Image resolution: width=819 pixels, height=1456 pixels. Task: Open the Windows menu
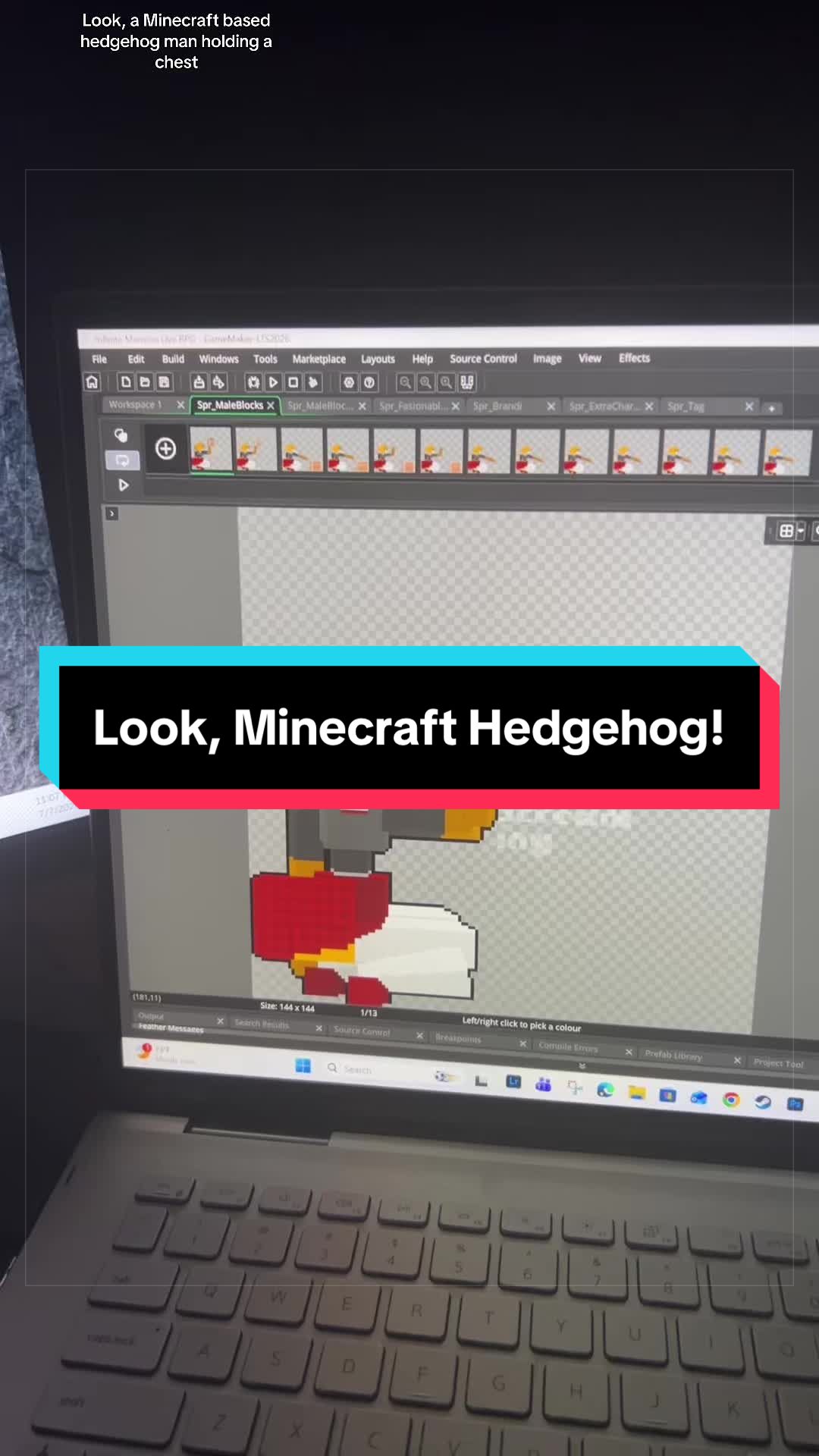pyautogui.click(x=218, y=359)
